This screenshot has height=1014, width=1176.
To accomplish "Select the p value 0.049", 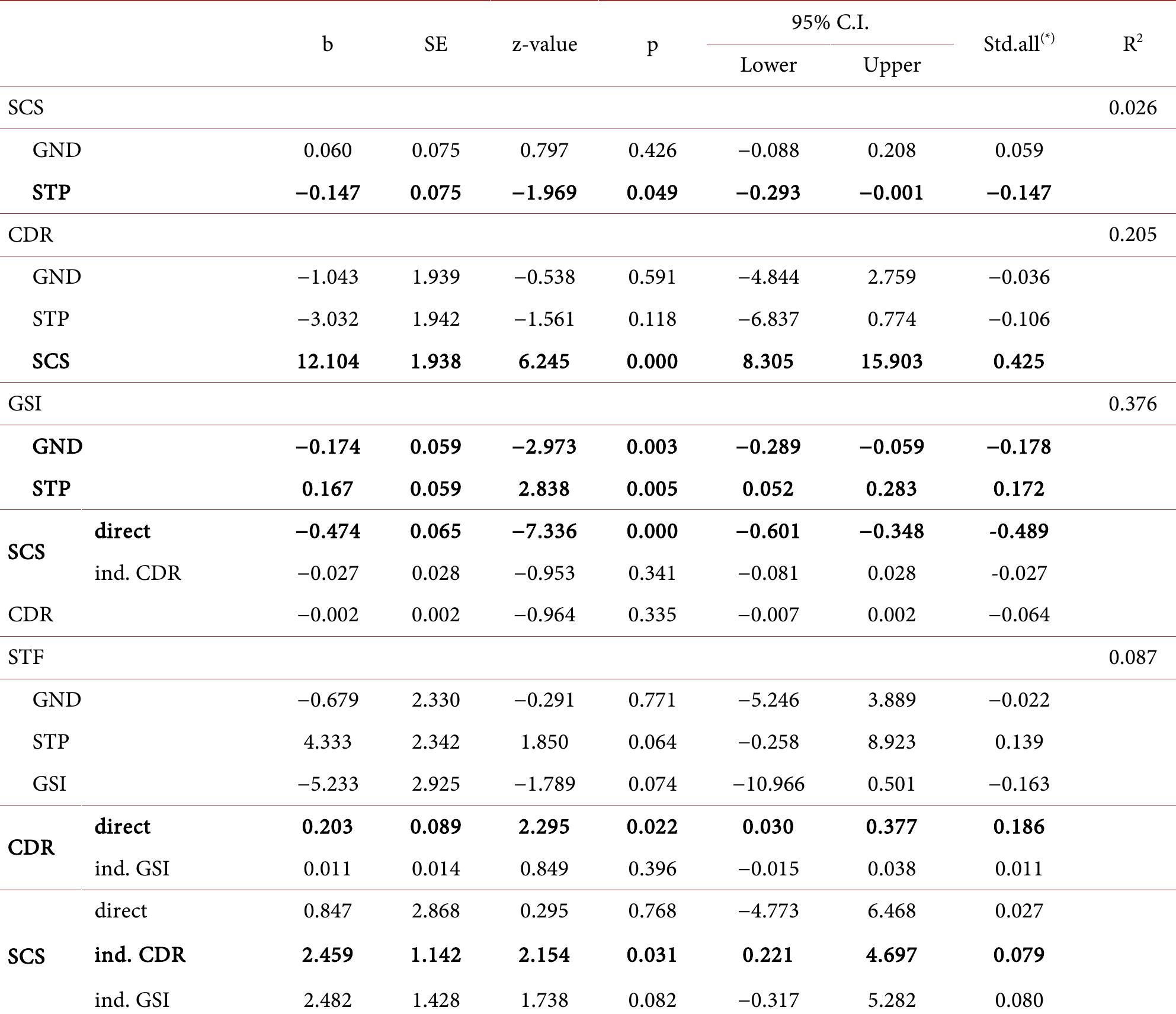I will (x=652, y=192).
